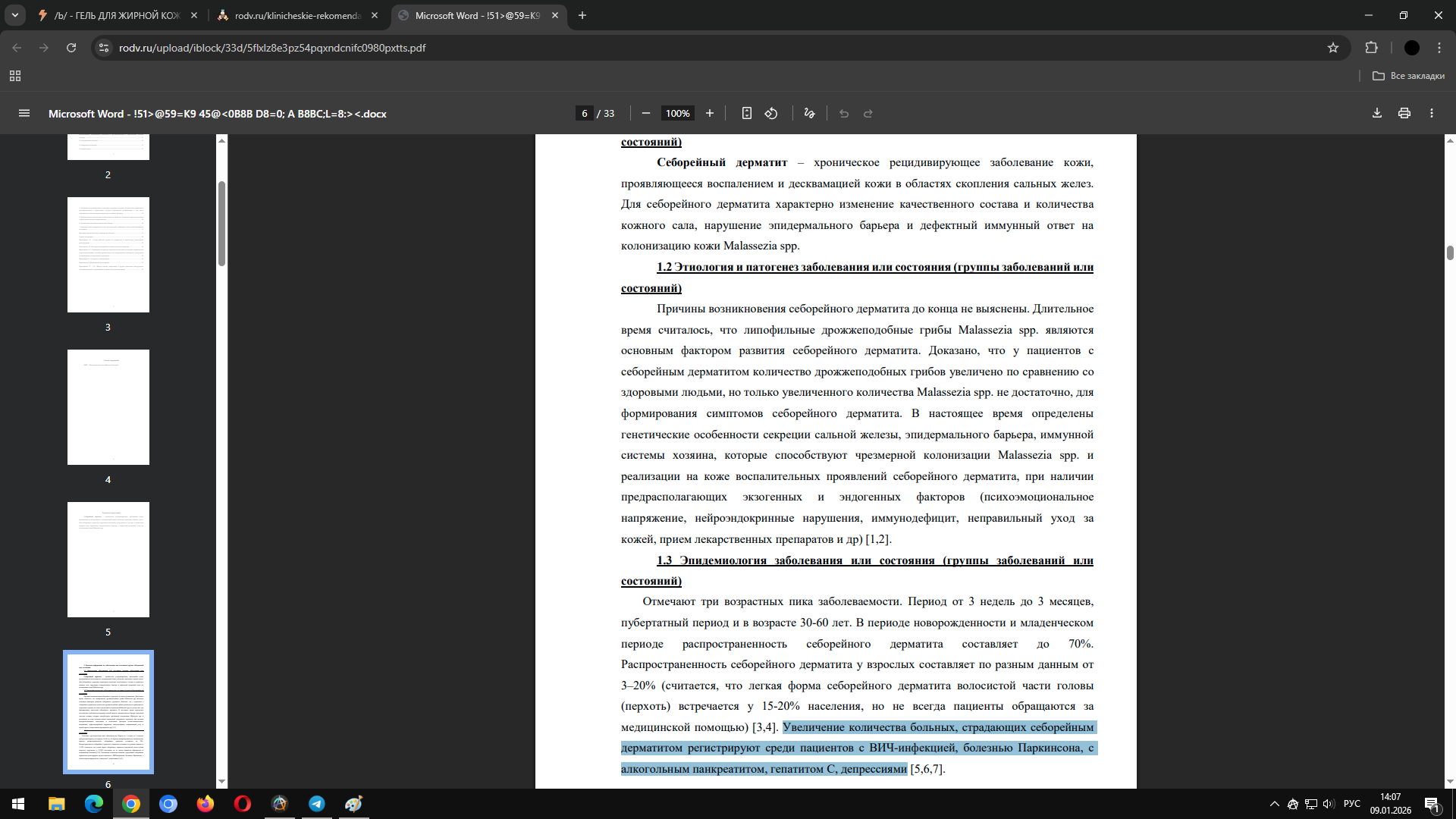Toggle the PDF sidebar menu icon
The image size is (1456, 819).
click(24, 114)
